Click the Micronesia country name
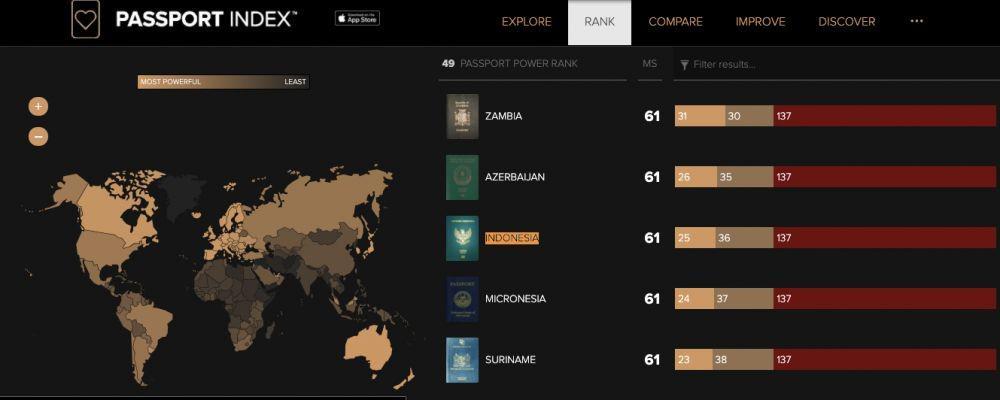The height and width of the screenshot is (400, 1000). pos(515,299)
